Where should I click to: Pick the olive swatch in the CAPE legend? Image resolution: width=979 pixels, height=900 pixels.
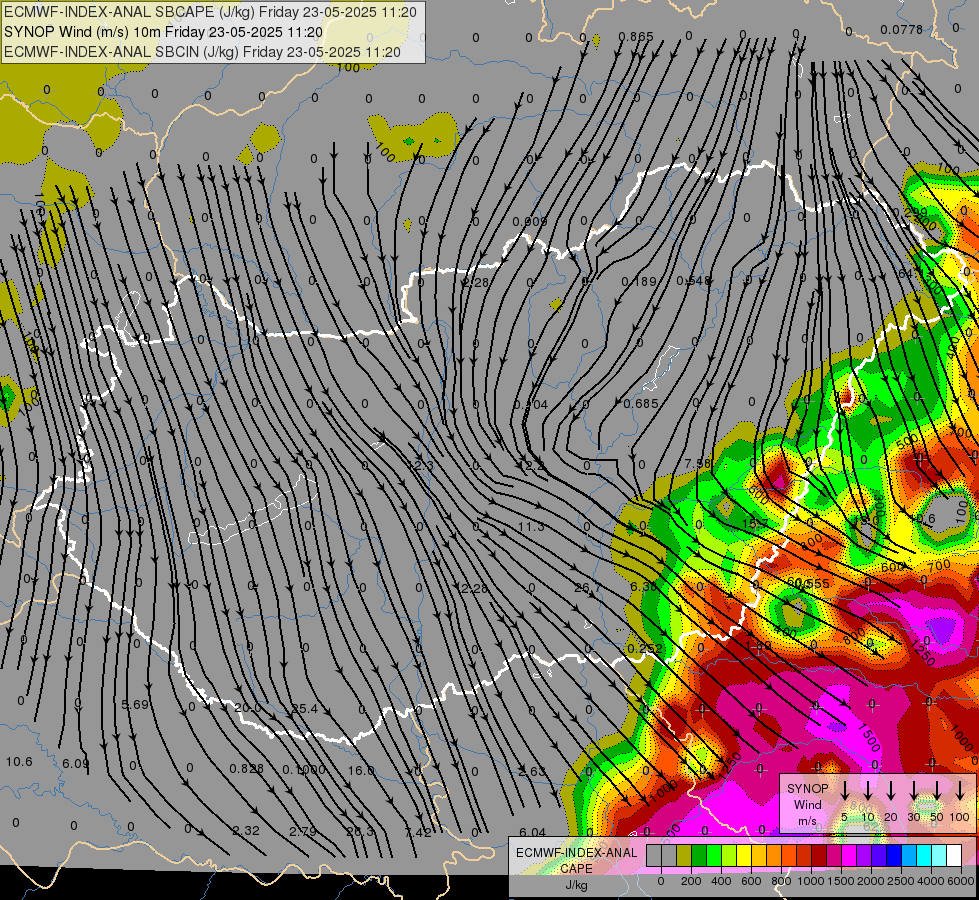coord(684,855)
